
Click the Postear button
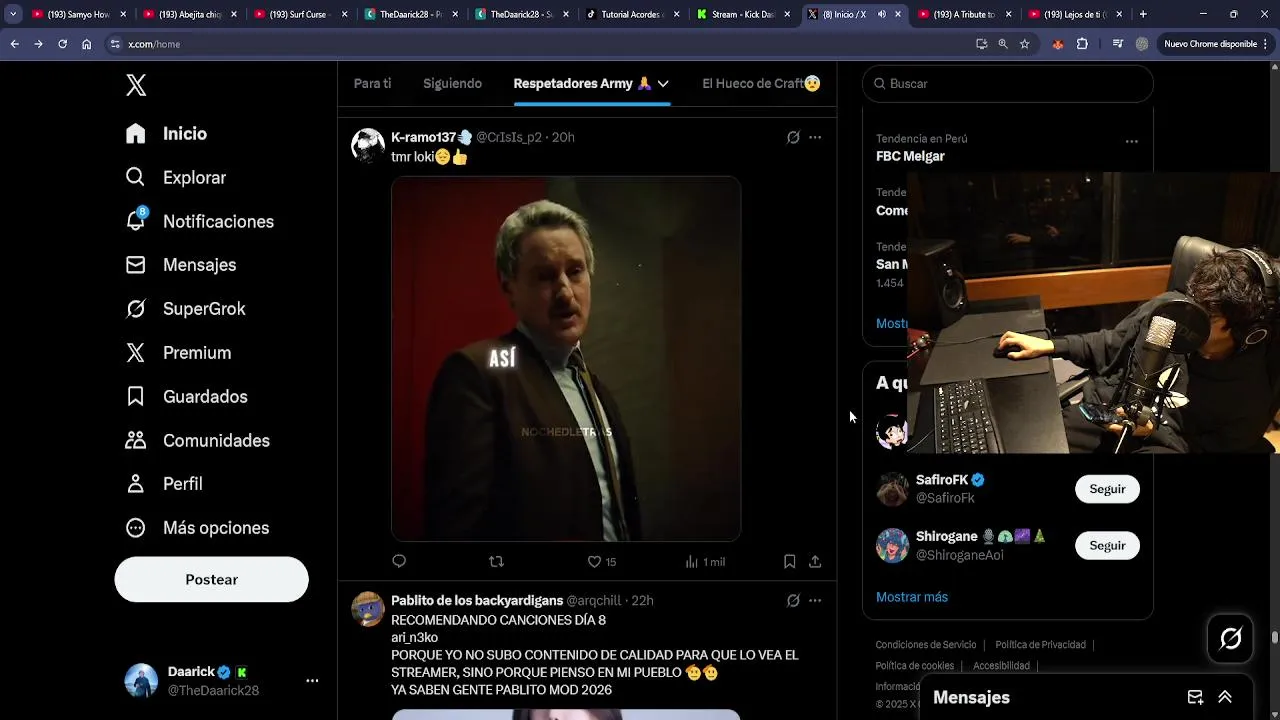(211, 580)
